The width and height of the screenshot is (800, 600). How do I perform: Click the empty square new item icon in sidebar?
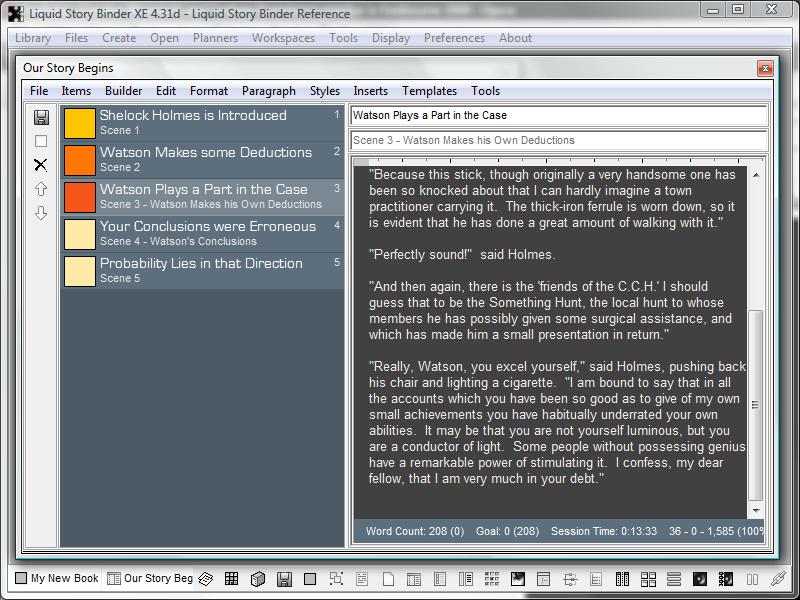[x=41, y=141]
